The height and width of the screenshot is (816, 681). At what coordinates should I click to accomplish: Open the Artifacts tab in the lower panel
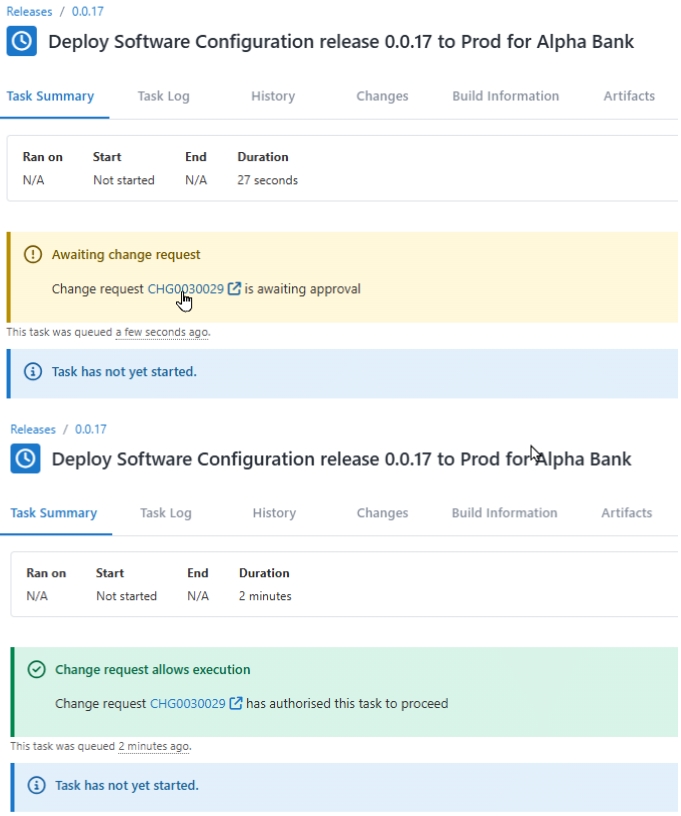[x=626, y=513]
